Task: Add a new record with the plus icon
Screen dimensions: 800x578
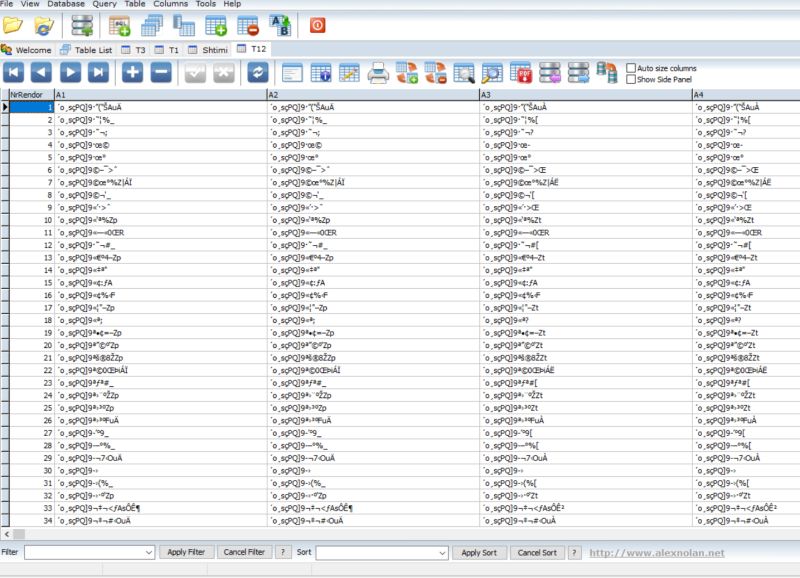Action: 131,71
